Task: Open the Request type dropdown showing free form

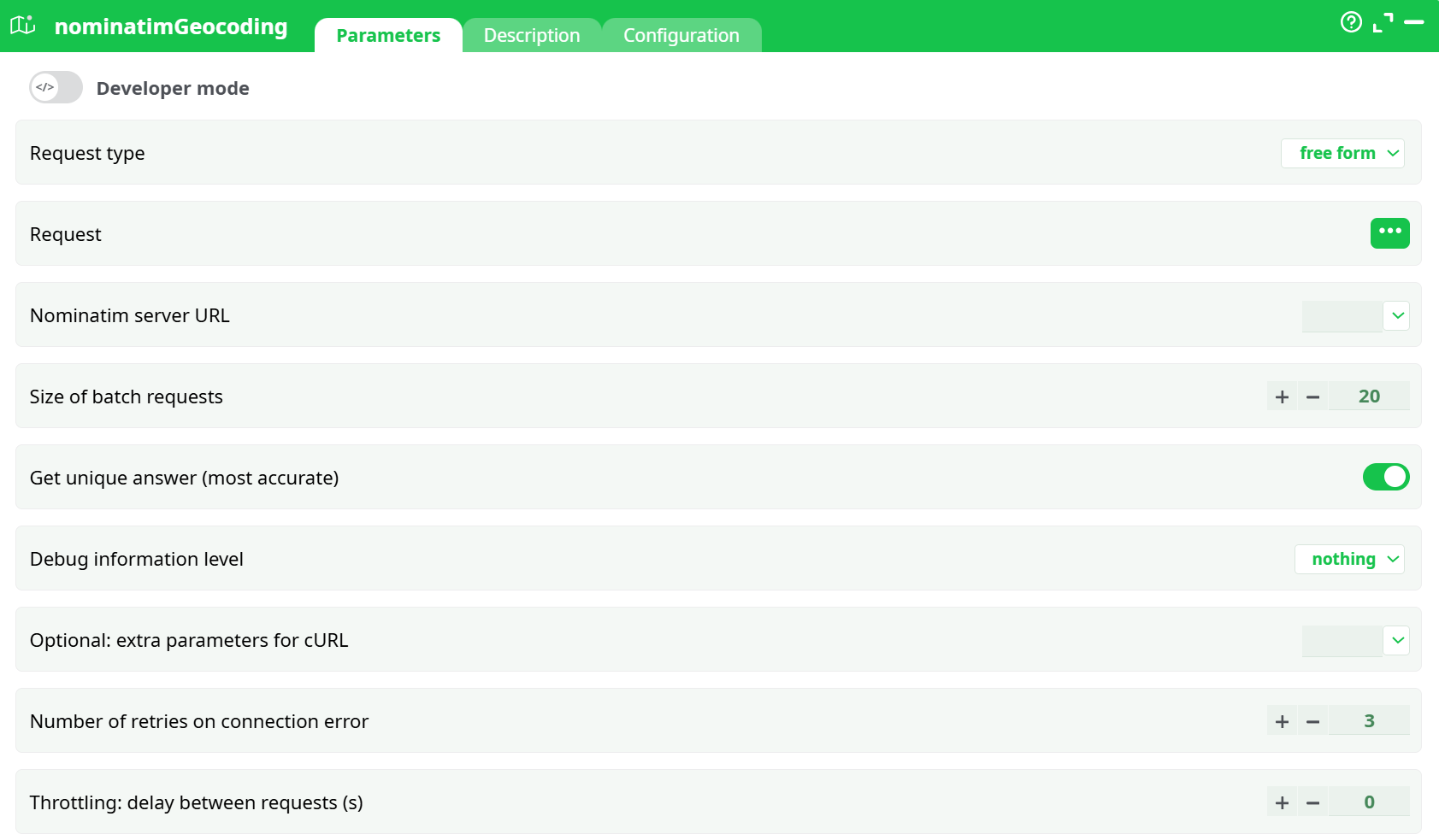Action: click(1342, 153)
